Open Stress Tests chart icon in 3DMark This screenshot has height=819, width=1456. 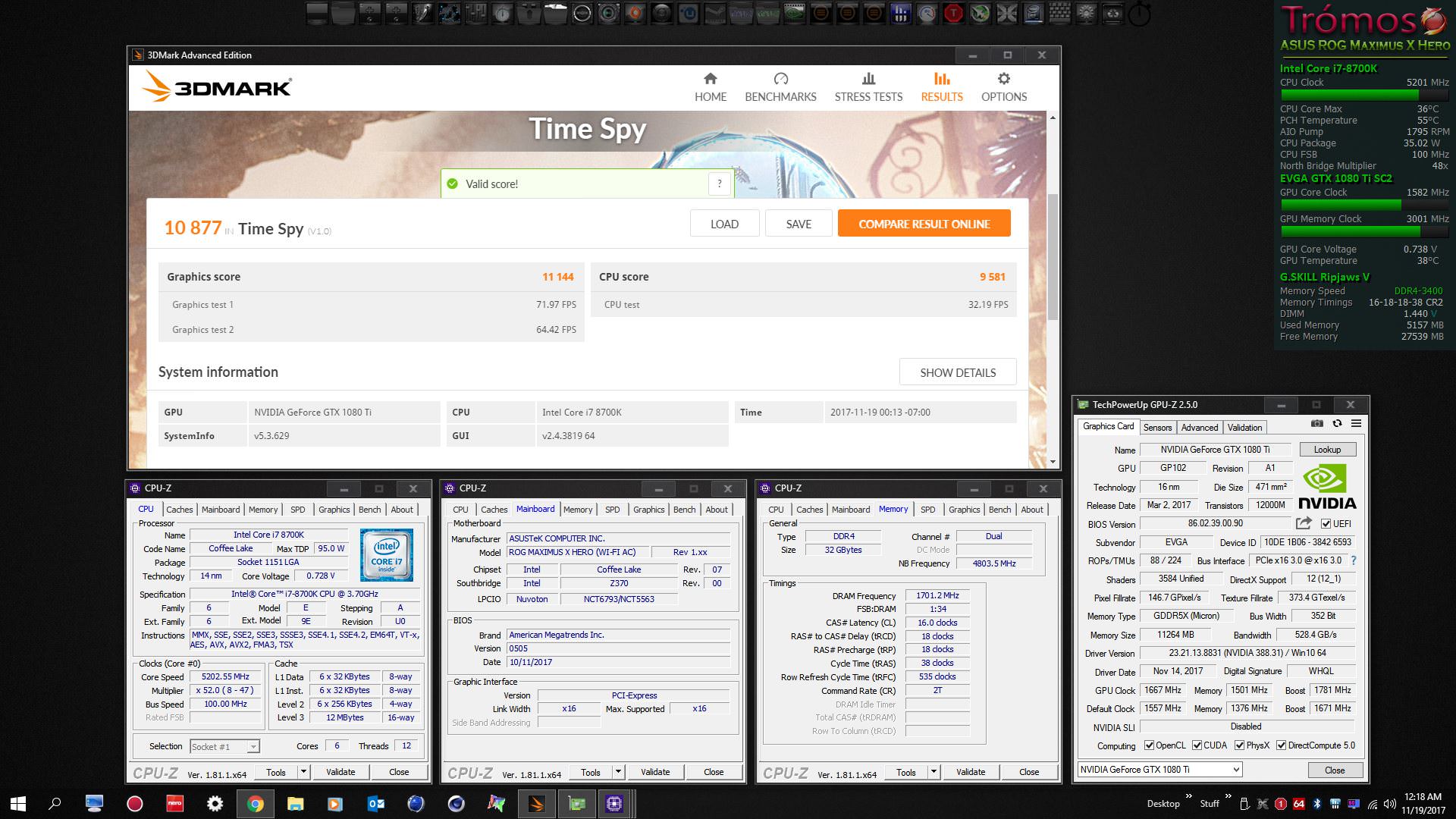point(868,79)
